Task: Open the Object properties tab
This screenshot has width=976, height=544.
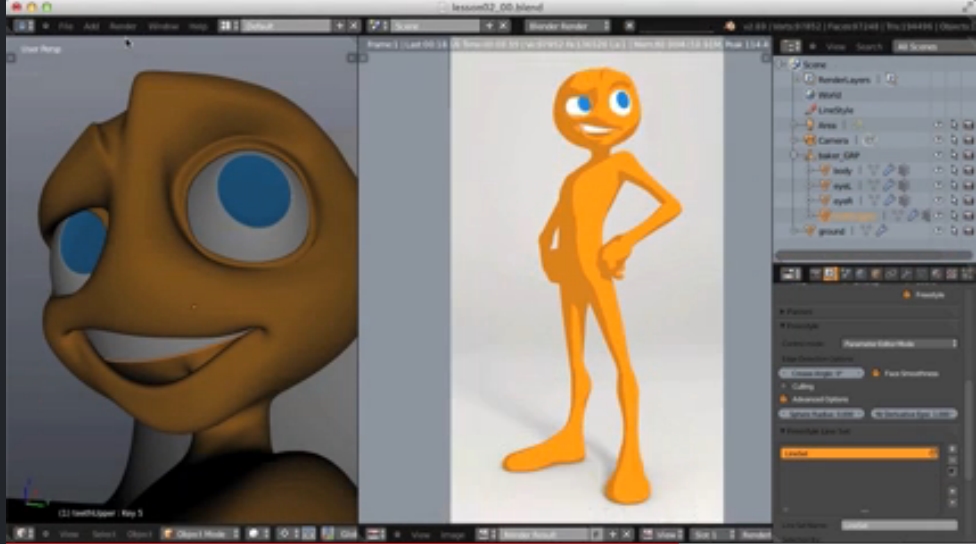Action: tap(875, 274)
